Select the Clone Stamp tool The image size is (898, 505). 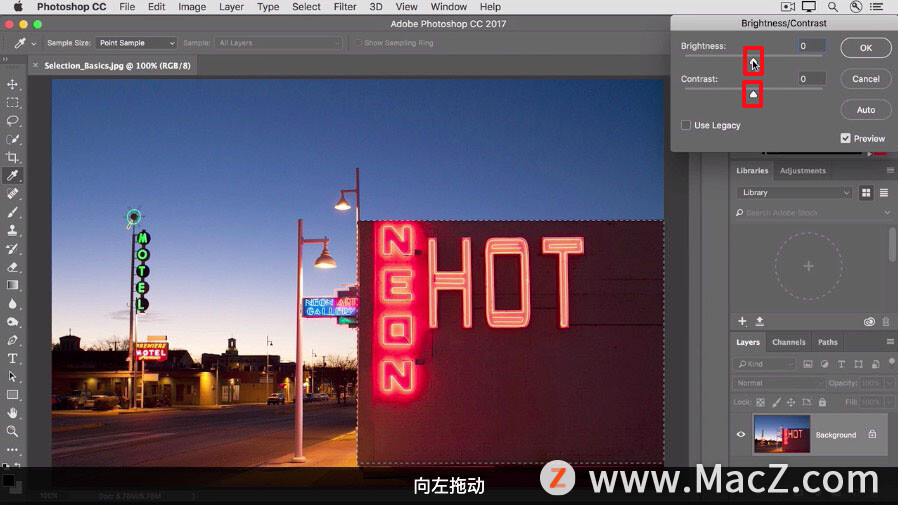click(12, 230)
